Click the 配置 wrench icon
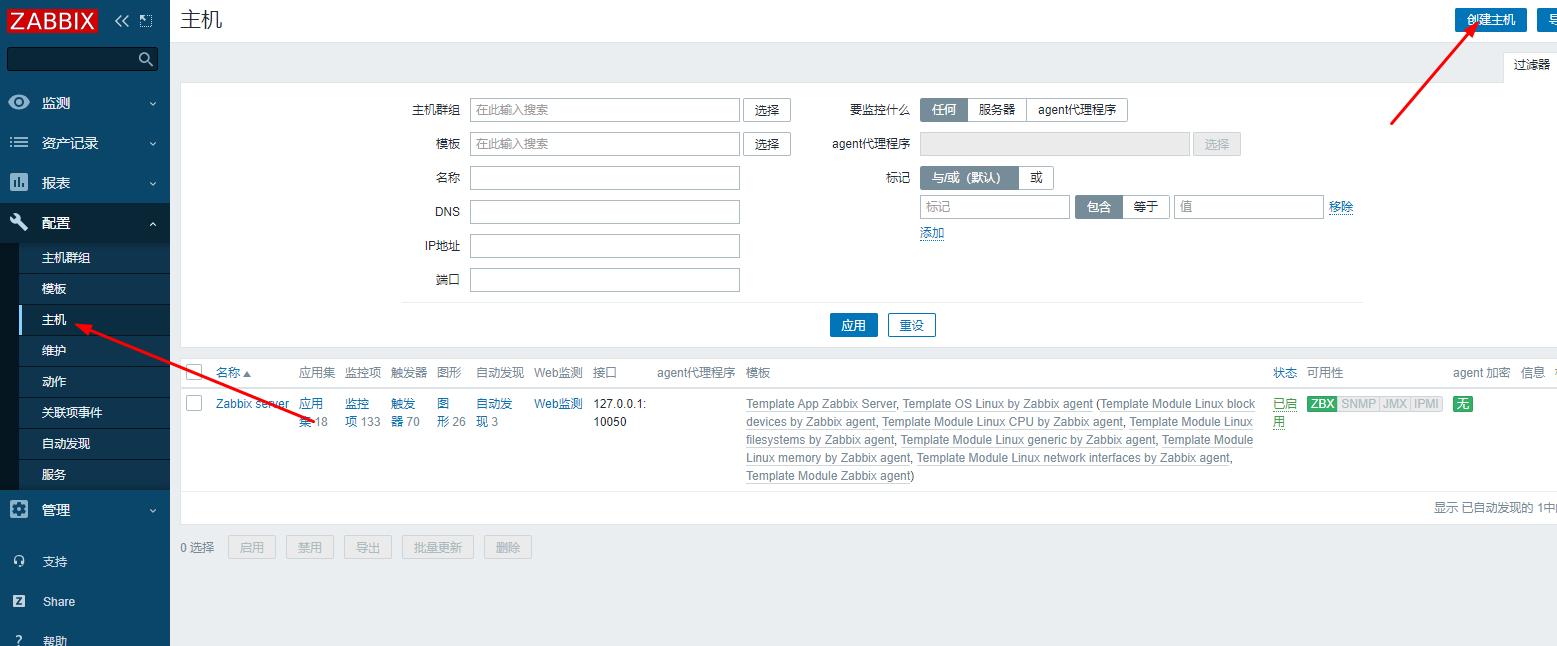The width and height of the screenshot is (1557, 646). click(x=19, y=222)
